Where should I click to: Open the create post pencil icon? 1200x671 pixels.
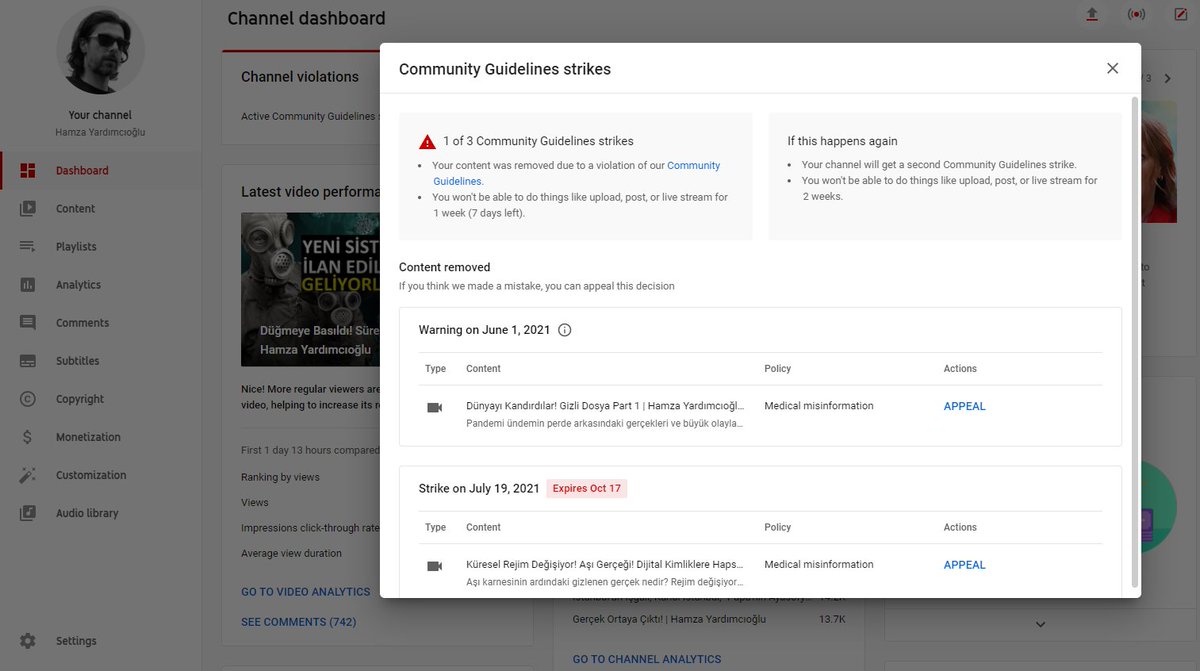[x=1180, y=14]
